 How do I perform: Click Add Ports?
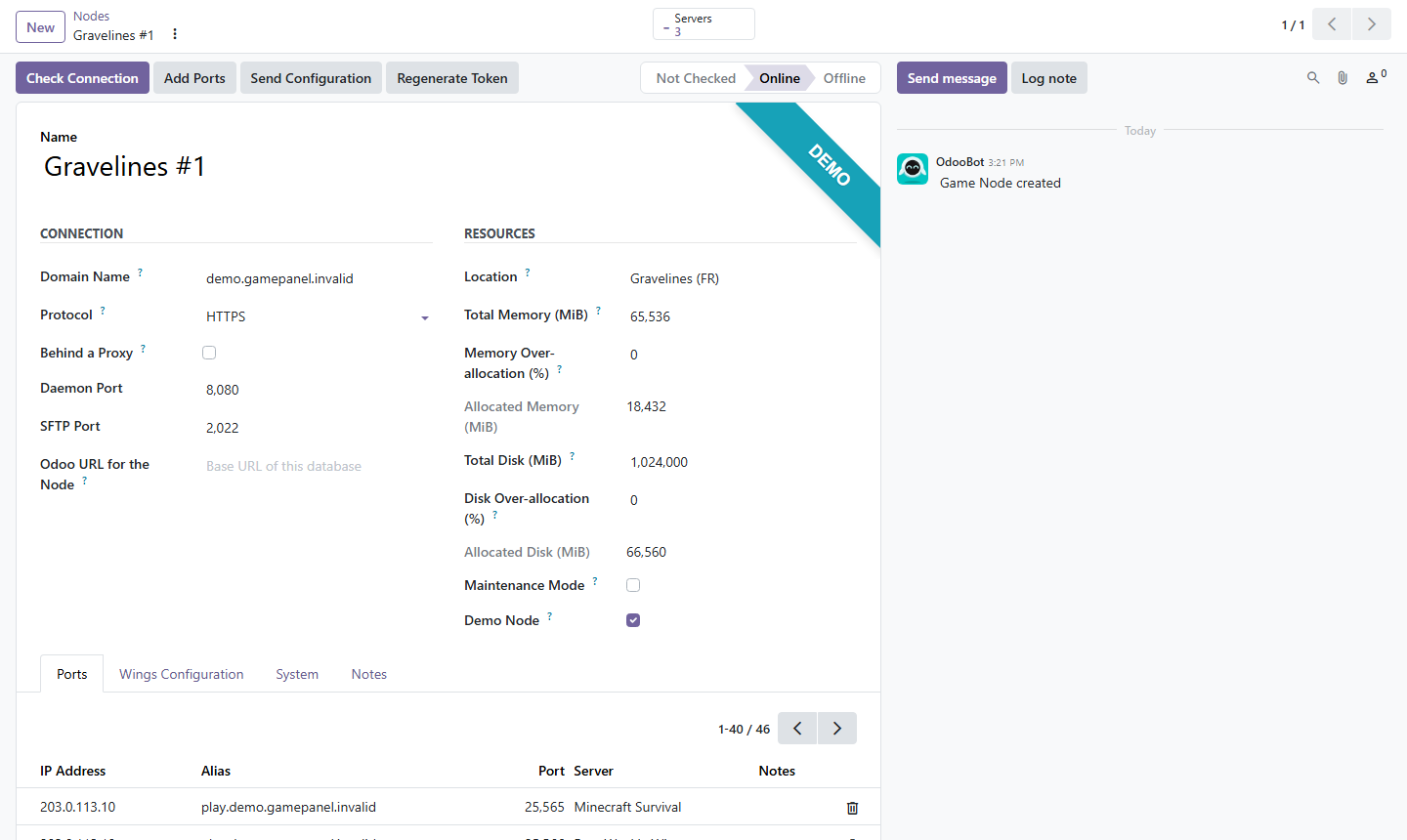pos(194,78)
